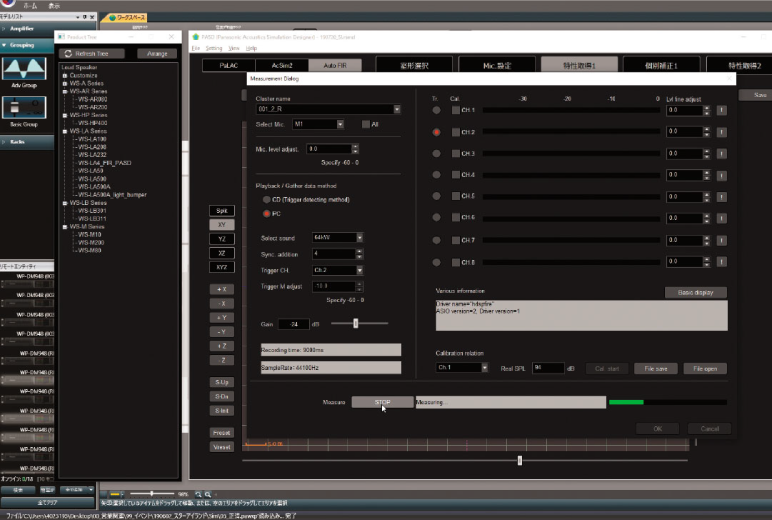Click the zoom-in magnifier in bottom toolbar
The height and width of the screenshot is (520, 772).
198,494
